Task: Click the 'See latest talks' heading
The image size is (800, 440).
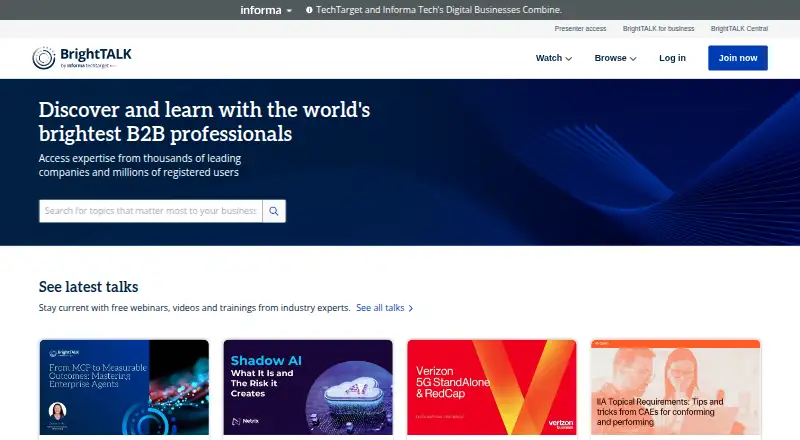Action: [x=88, y=287]
